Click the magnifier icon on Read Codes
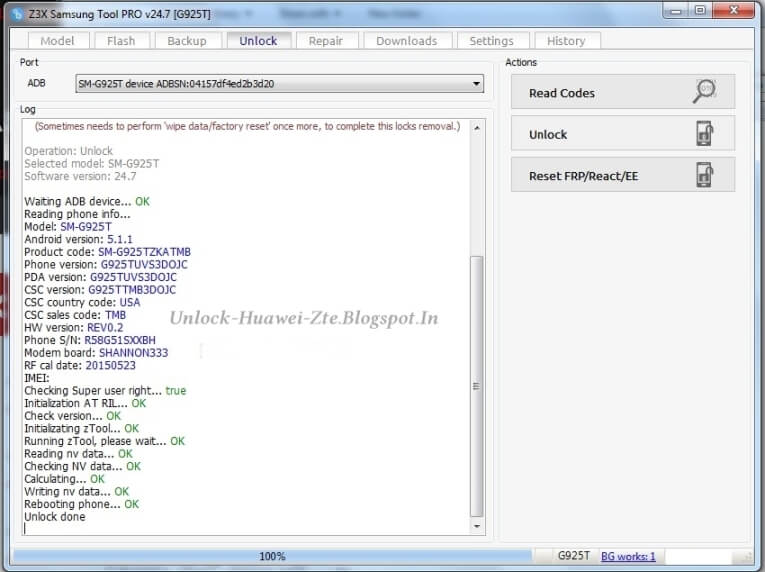This screenshot has height=572, width=765. tap(704, 91)
